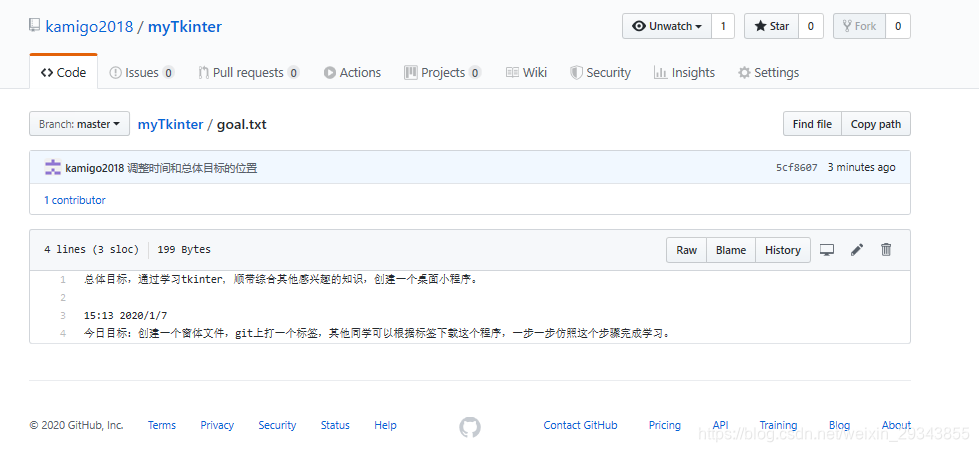Image resolution: width=979 pixels, height=452 pixels.
Task: Open the watchers count of 1
Action: click(723, 26)
